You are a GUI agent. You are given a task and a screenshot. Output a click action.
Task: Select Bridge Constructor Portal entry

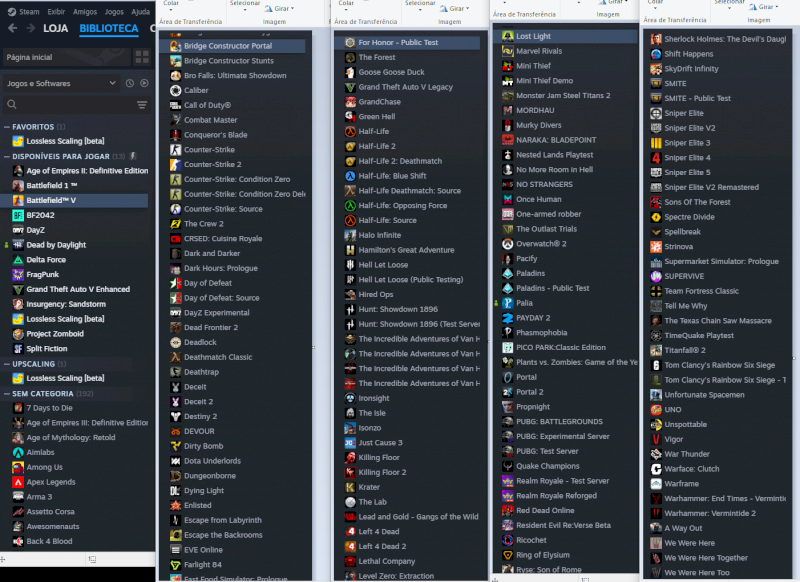(236, 46)
